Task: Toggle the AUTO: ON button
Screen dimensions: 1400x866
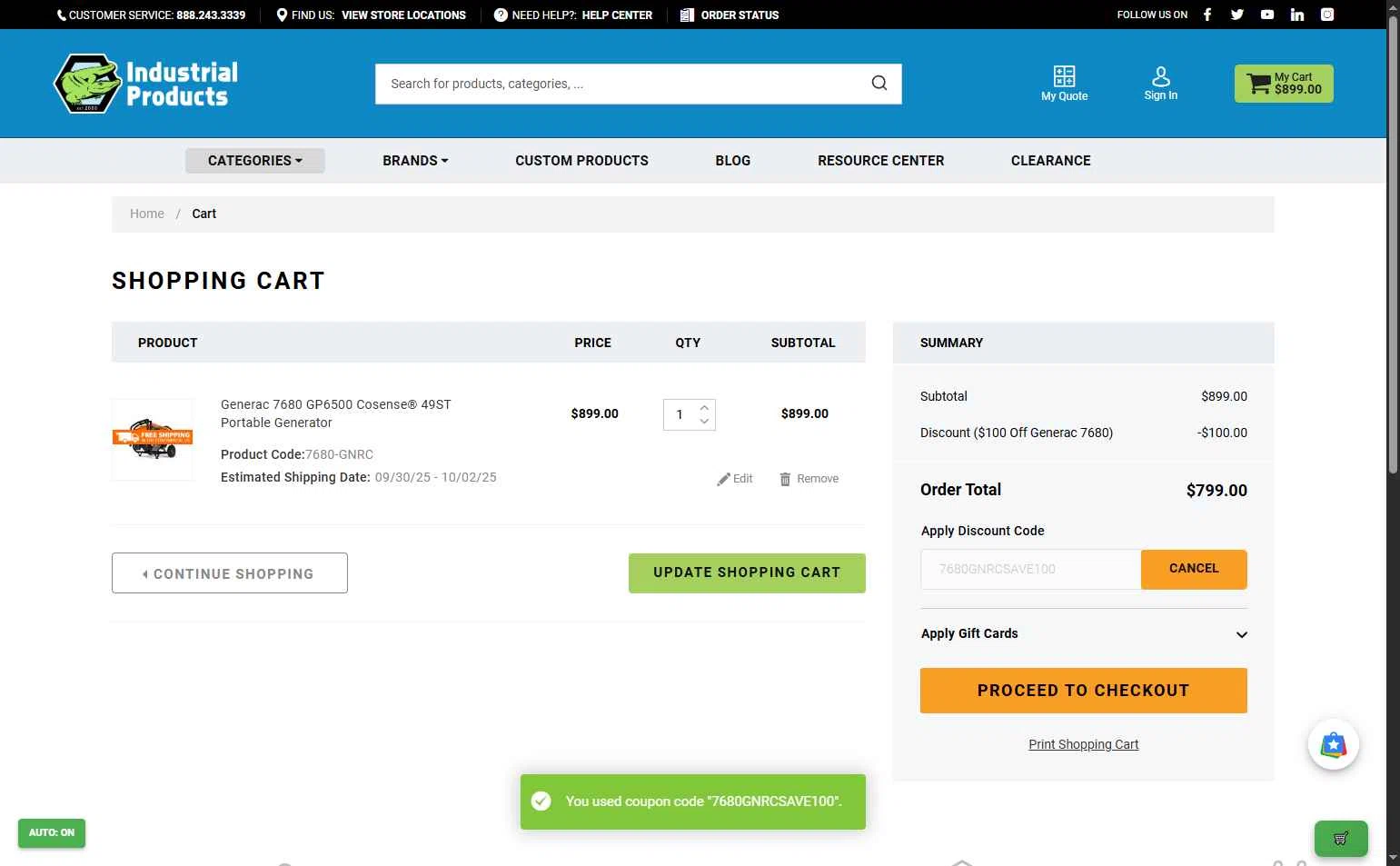Action: point(52,833)
